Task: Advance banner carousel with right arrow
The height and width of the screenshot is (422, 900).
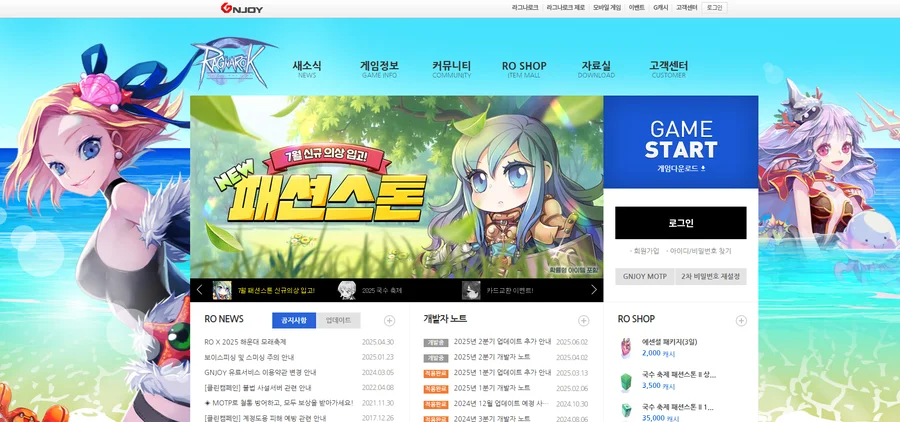Action: pos(594,290)
